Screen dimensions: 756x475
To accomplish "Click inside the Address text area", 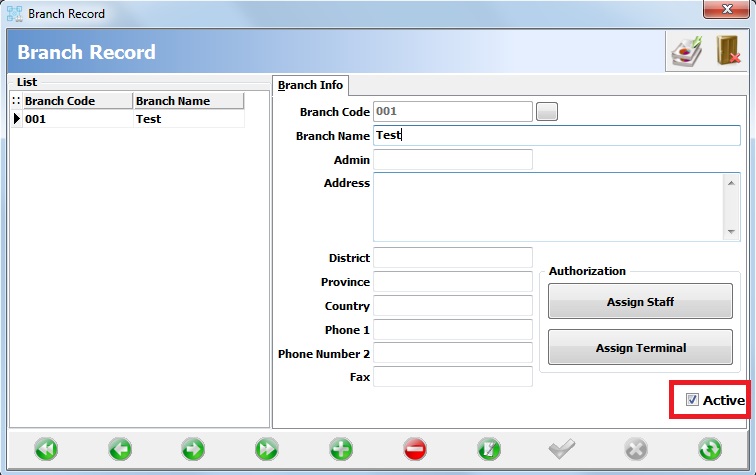I will (548, 207).
